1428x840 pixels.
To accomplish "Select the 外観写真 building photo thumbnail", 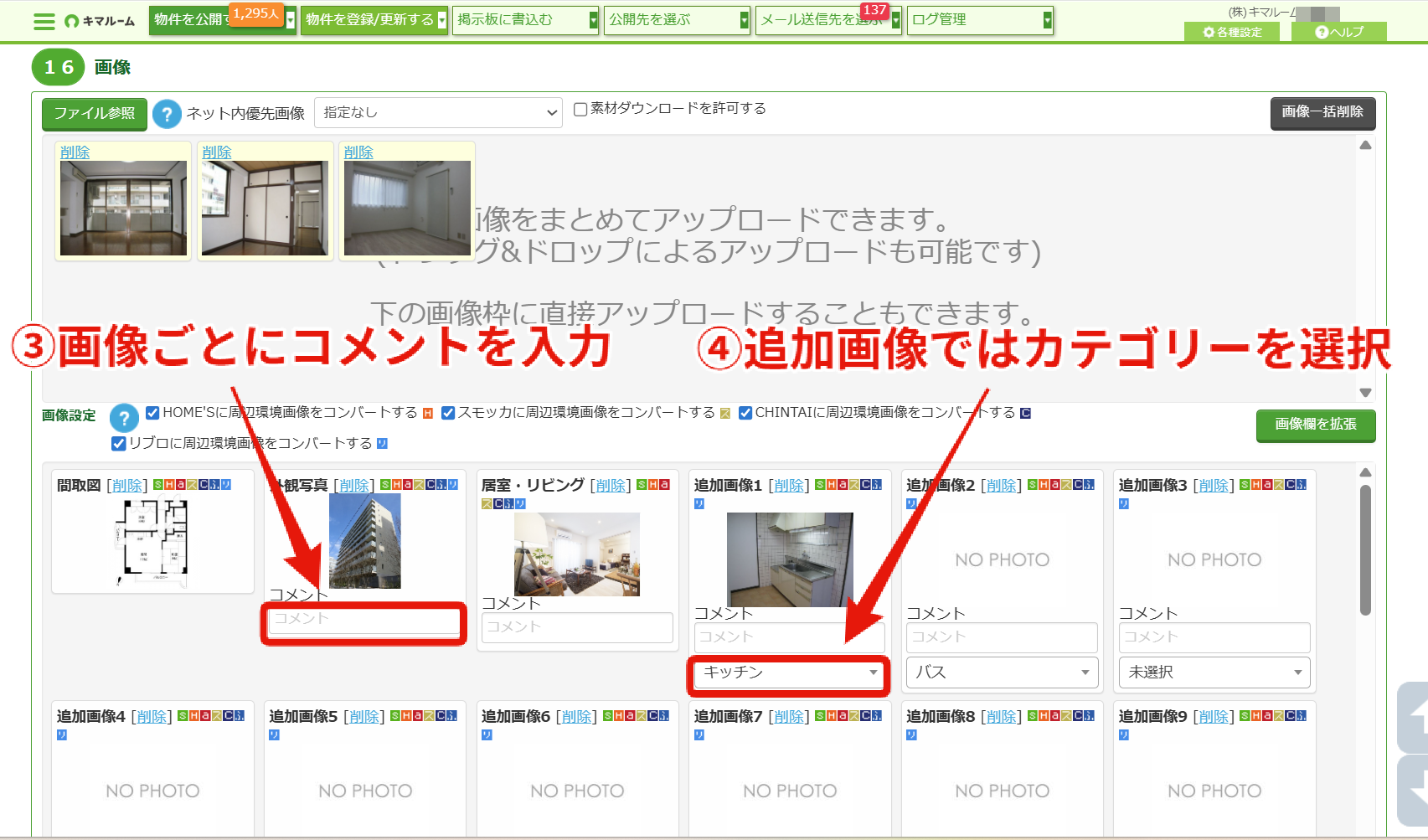I will (x=365, y=541).
